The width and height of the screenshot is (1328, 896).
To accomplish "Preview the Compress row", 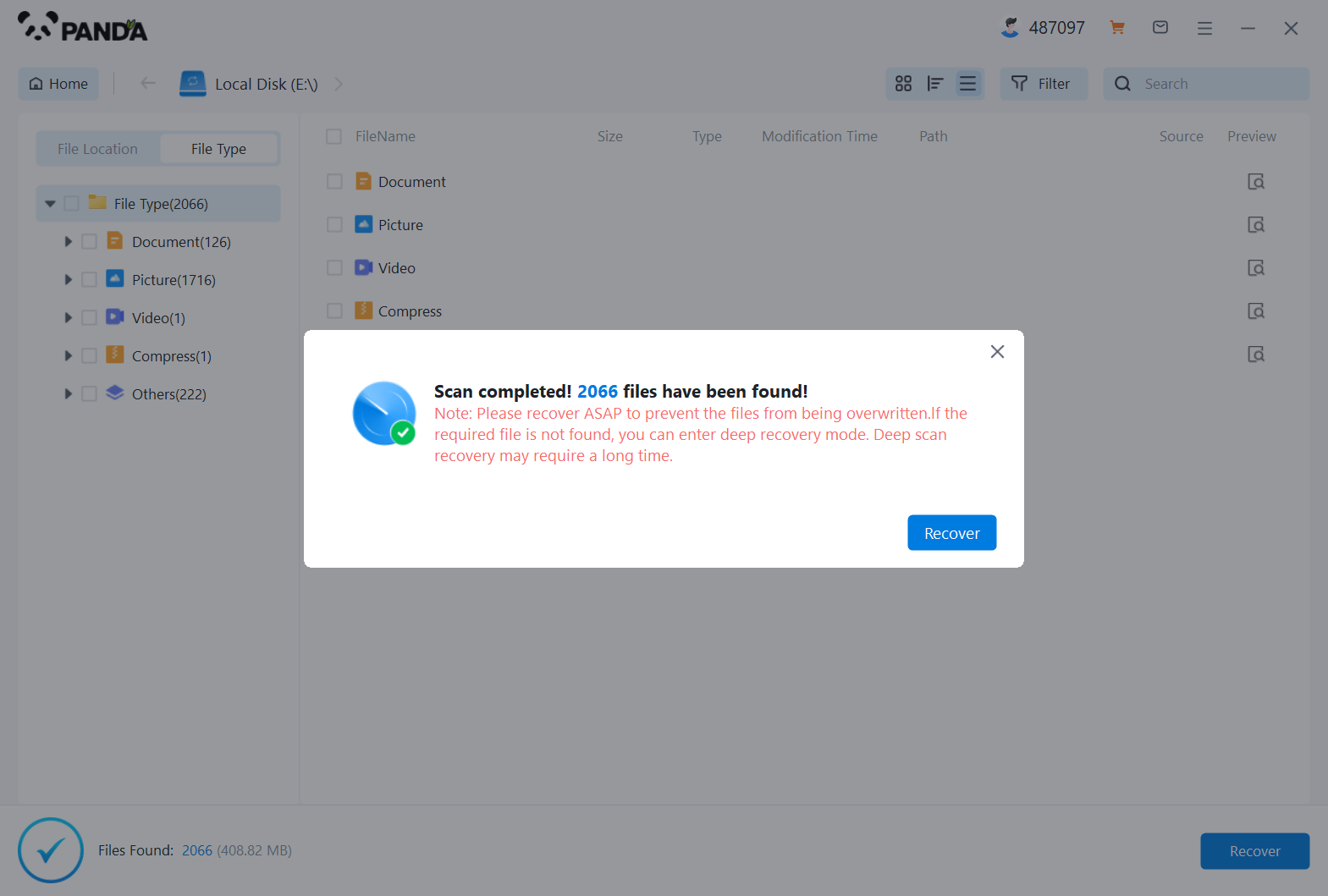I will click(1256, 311).
